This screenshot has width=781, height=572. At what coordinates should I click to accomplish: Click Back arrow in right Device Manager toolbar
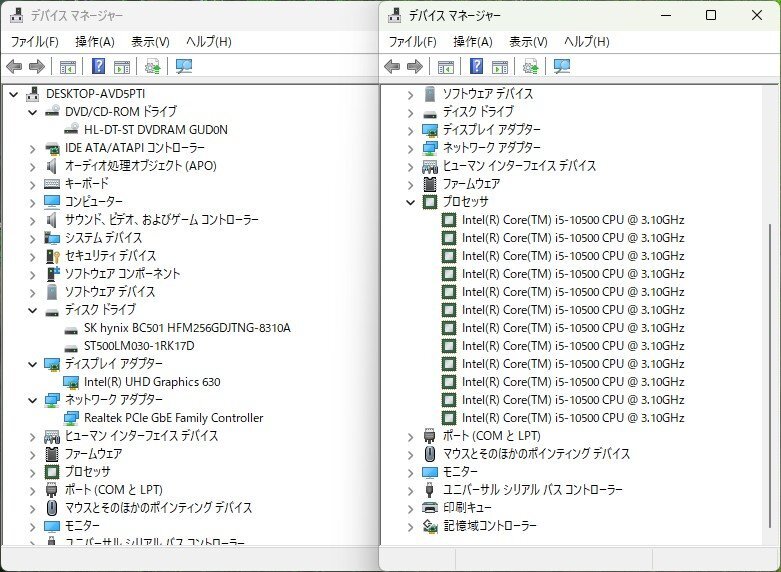[392, 66]
